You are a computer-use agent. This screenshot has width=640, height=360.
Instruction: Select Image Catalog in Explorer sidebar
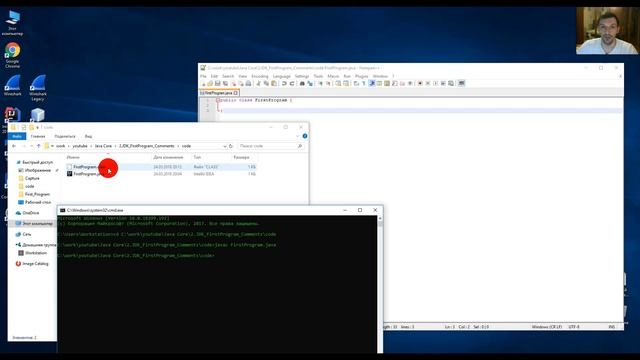[x=35, y=264]
